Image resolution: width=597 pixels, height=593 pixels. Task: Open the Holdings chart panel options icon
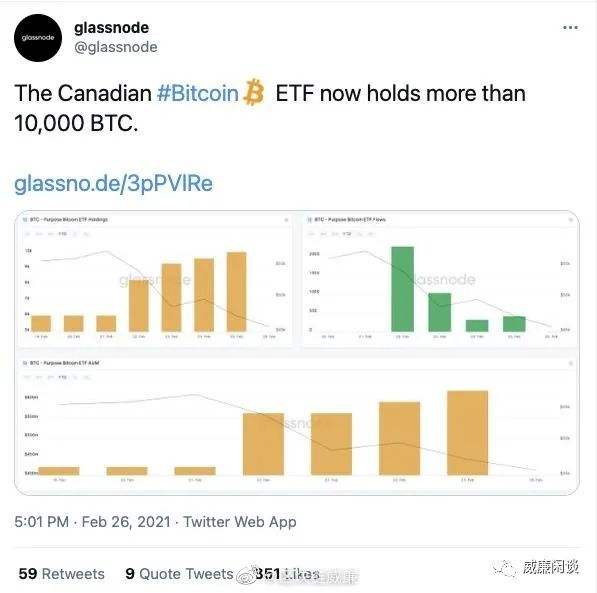coord(286,220)
